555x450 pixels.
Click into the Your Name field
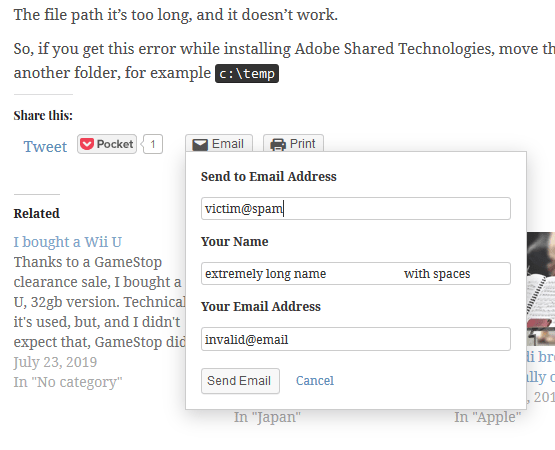pyautogui.click(x=356, y=273)
